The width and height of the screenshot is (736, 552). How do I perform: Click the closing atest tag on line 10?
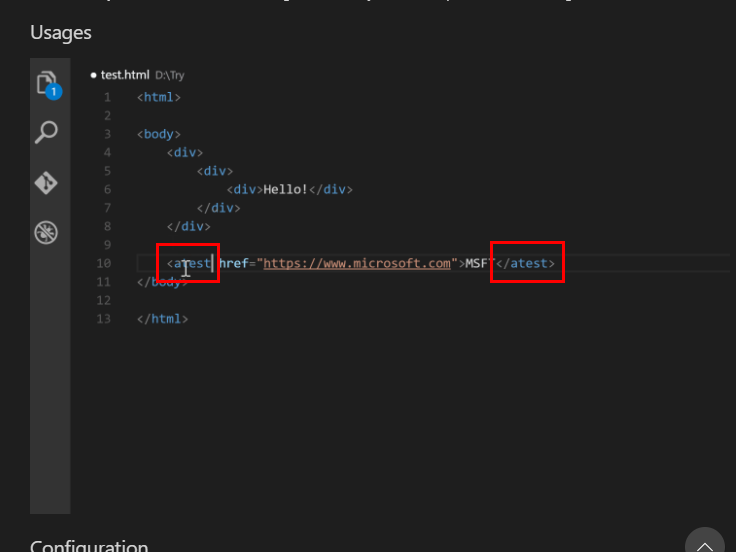pos(525,263)
